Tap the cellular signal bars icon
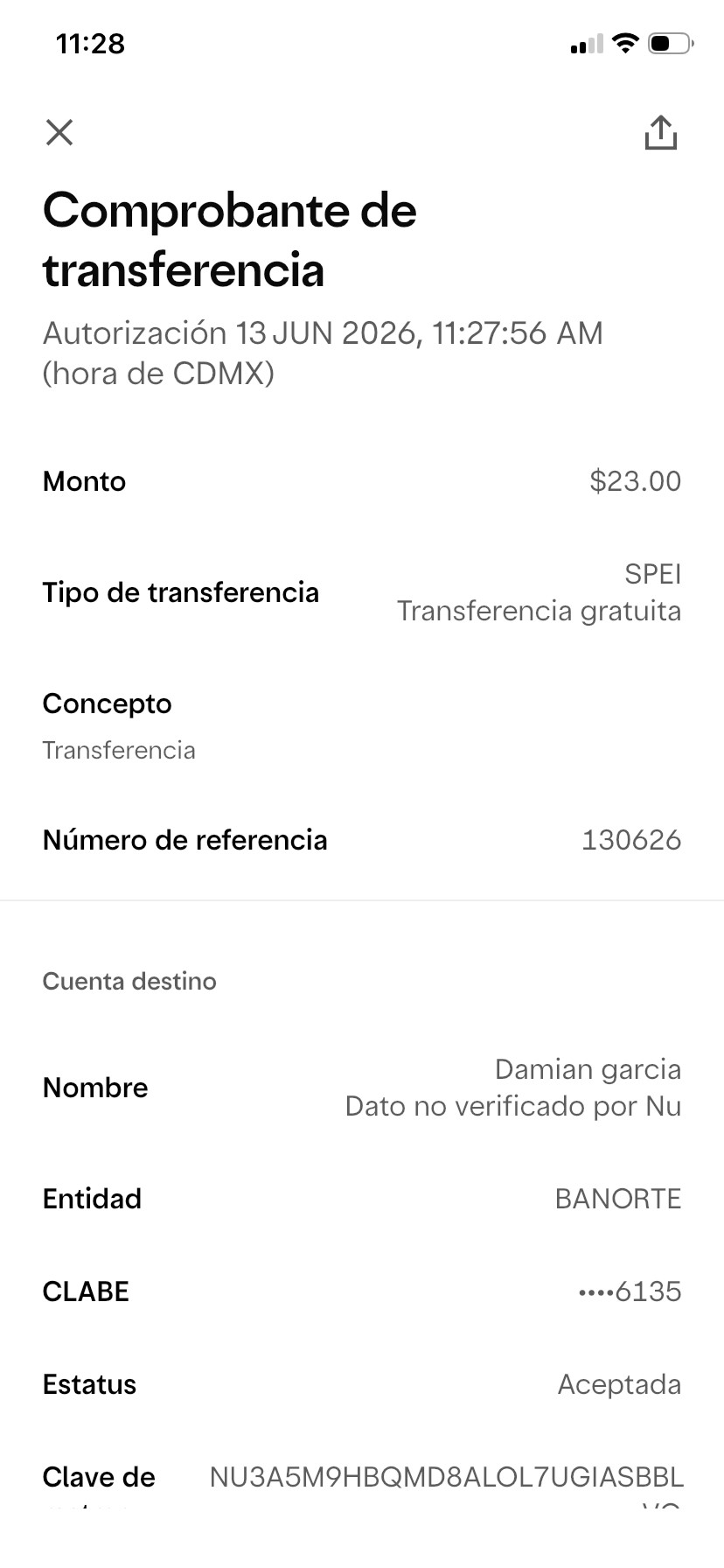This screenshot has width=724, height=1568. click(587, 44)
